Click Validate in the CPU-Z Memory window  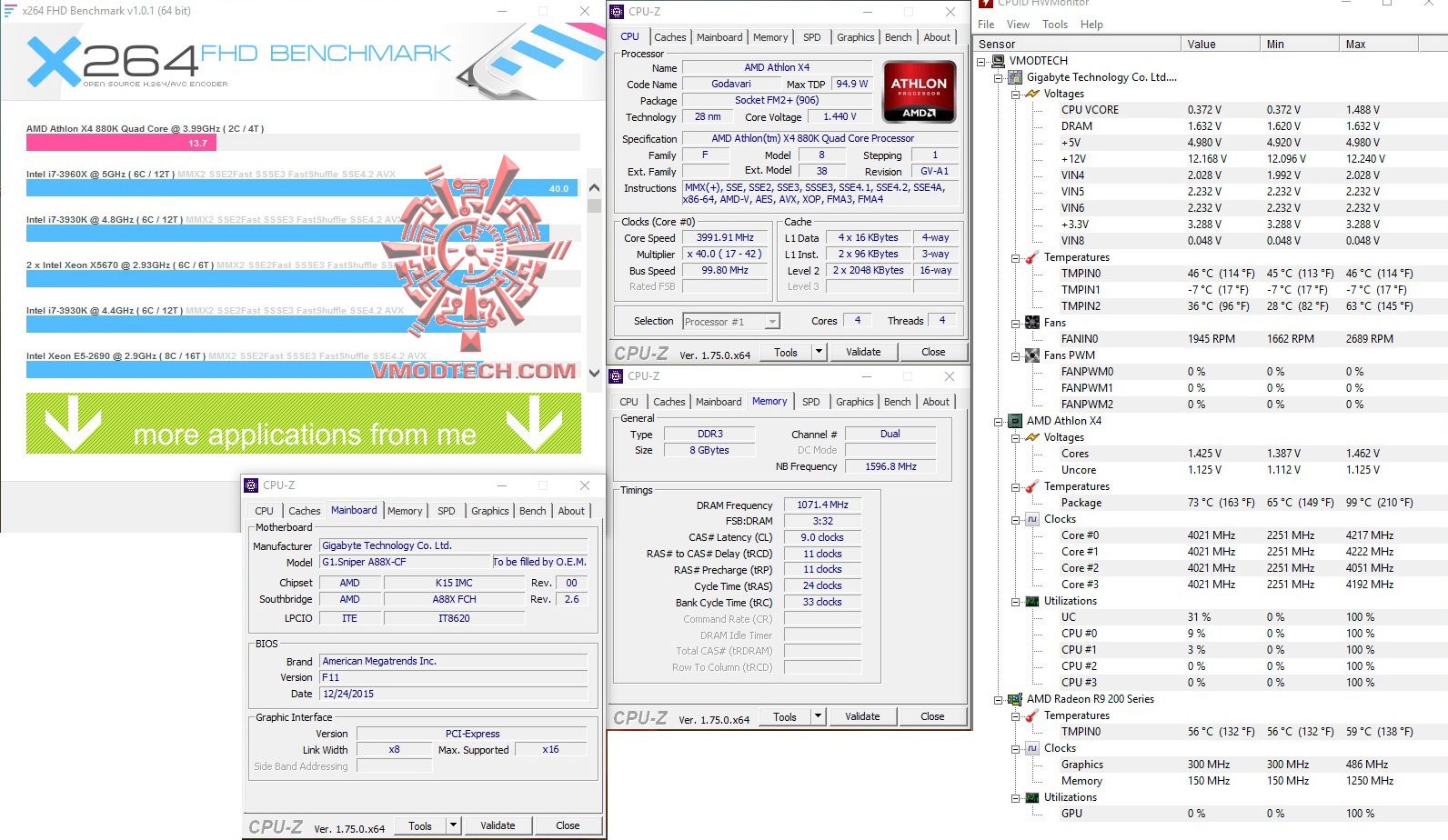[862, 716]
